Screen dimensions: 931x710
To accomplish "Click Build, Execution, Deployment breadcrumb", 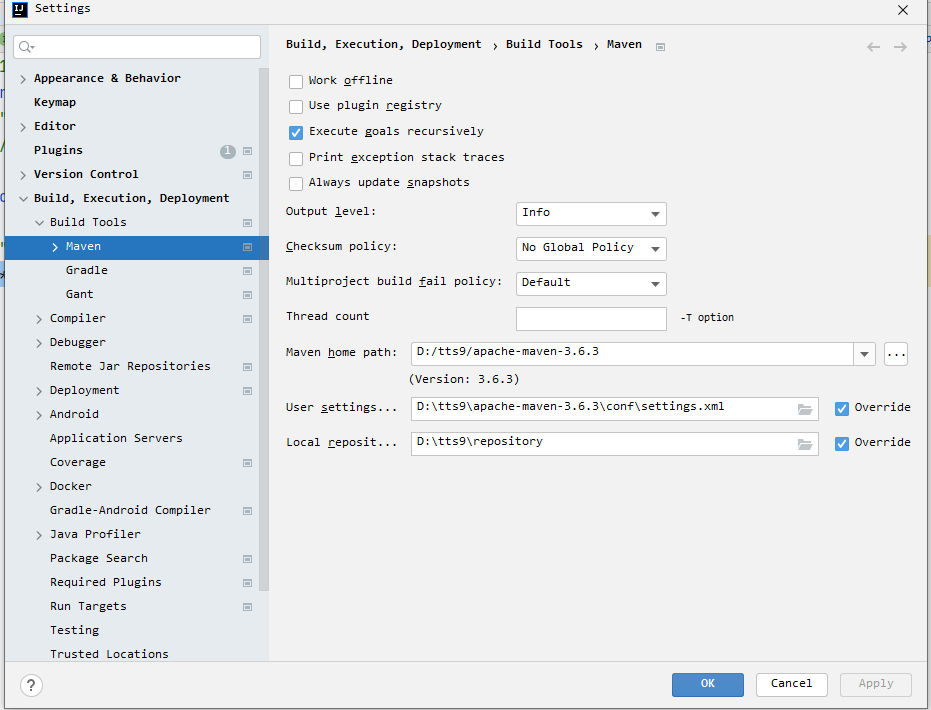I will 384,45.
